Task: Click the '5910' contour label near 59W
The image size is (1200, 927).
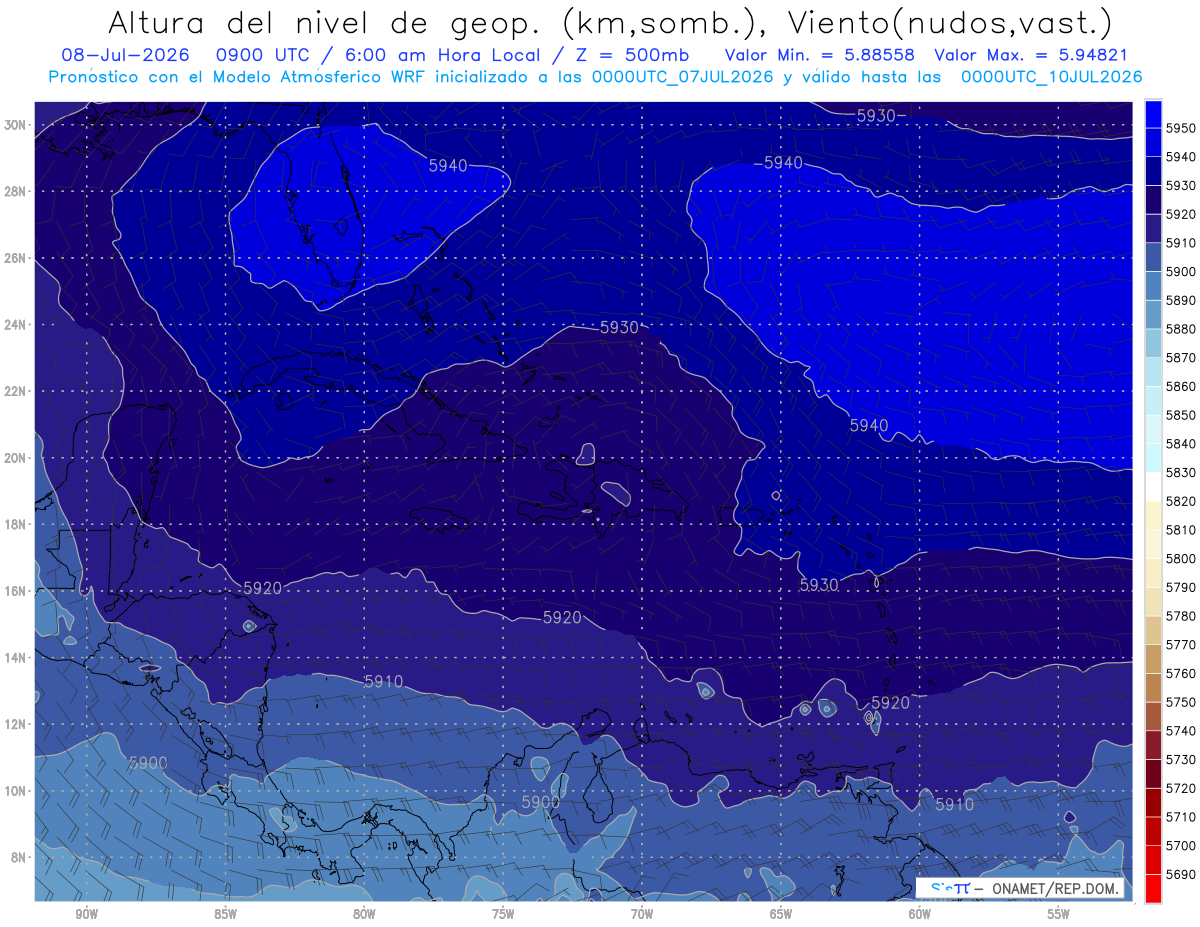Action: [x=954, y=804]
